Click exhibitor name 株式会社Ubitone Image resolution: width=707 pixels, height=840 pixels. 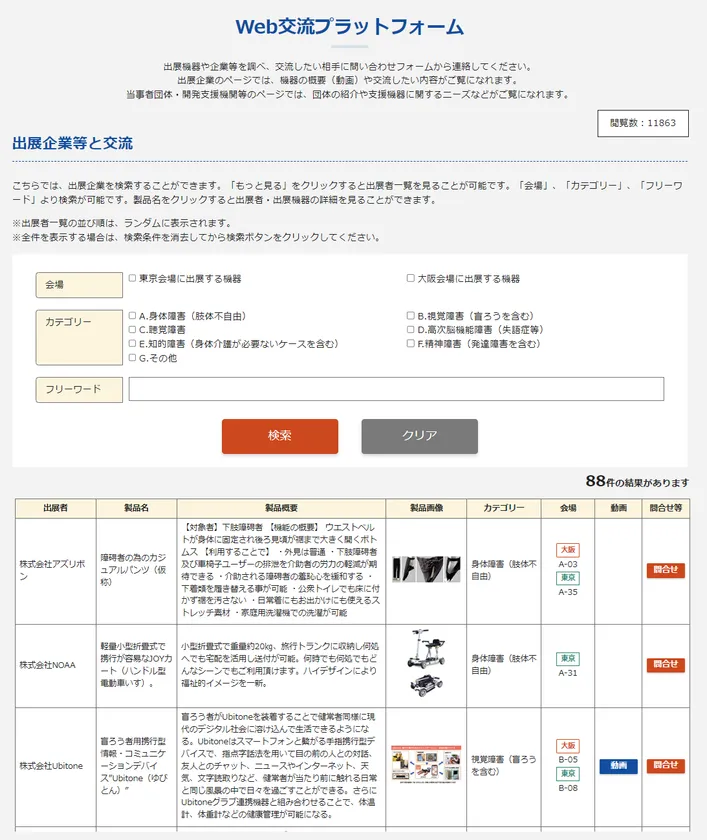click(x=51, y=766)
